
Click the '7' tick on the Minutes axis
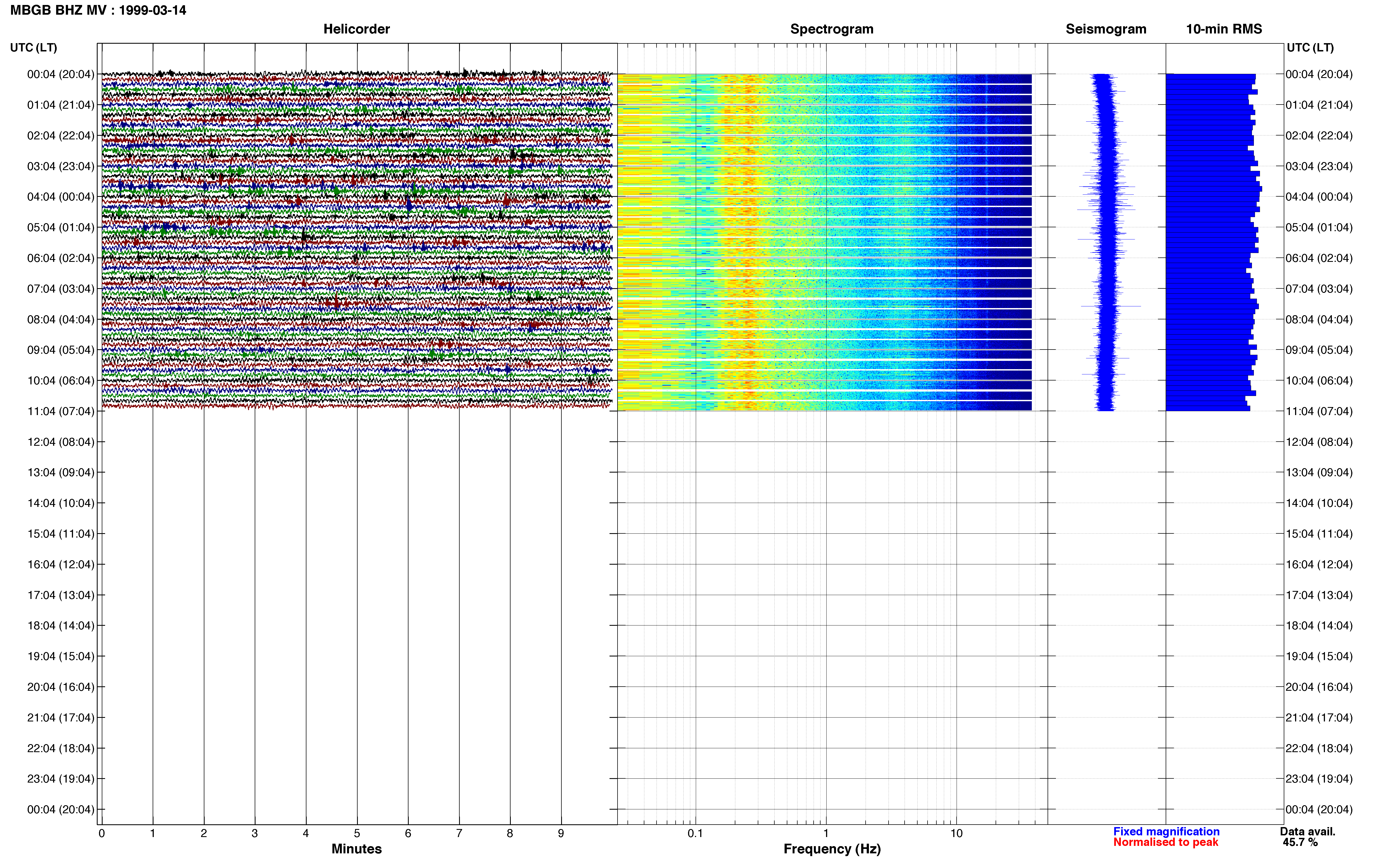click(459, 833)
